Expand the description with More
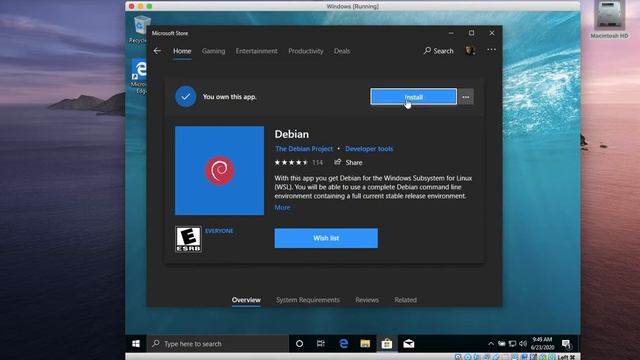The height and width of the screenshot is (360, 640). click(282, 207)
